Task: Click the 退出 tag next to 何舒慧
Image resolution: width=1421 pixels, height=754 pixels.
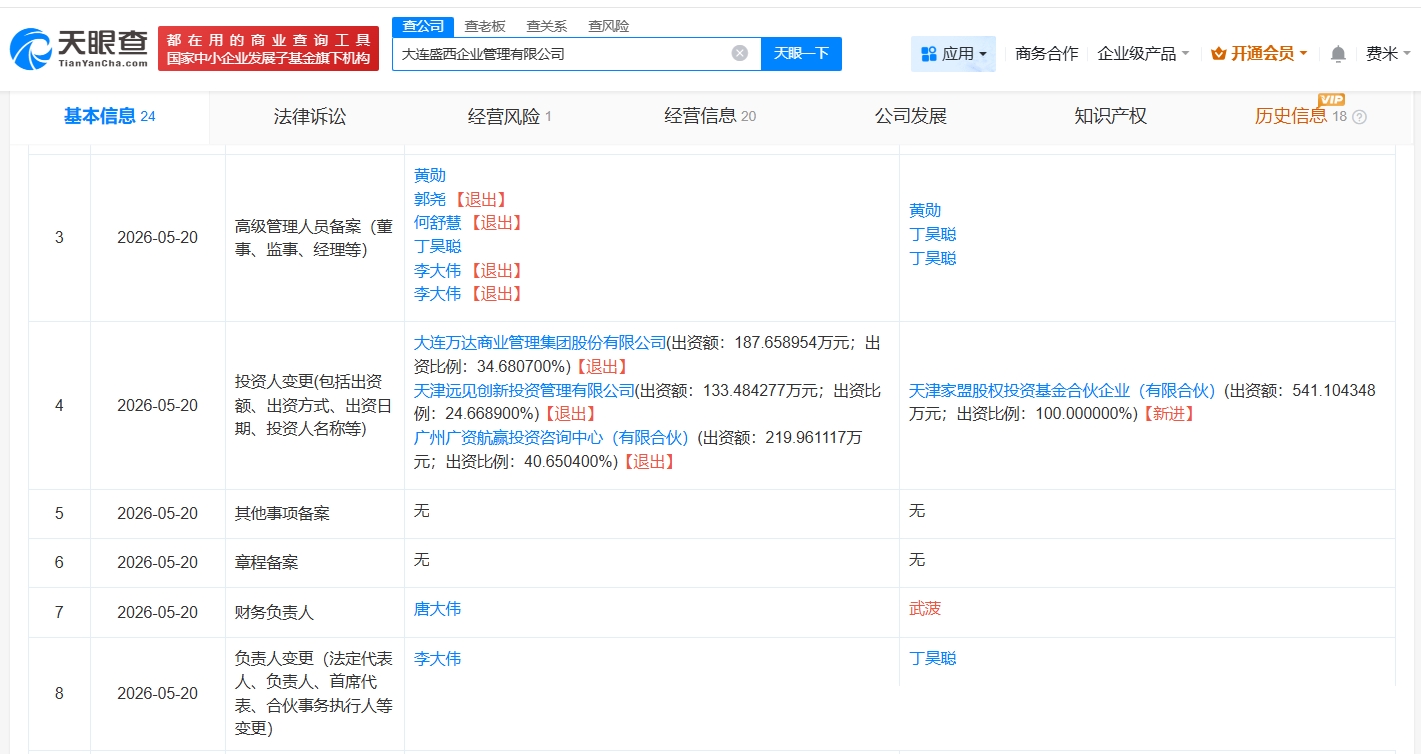Action: [497, 222]
